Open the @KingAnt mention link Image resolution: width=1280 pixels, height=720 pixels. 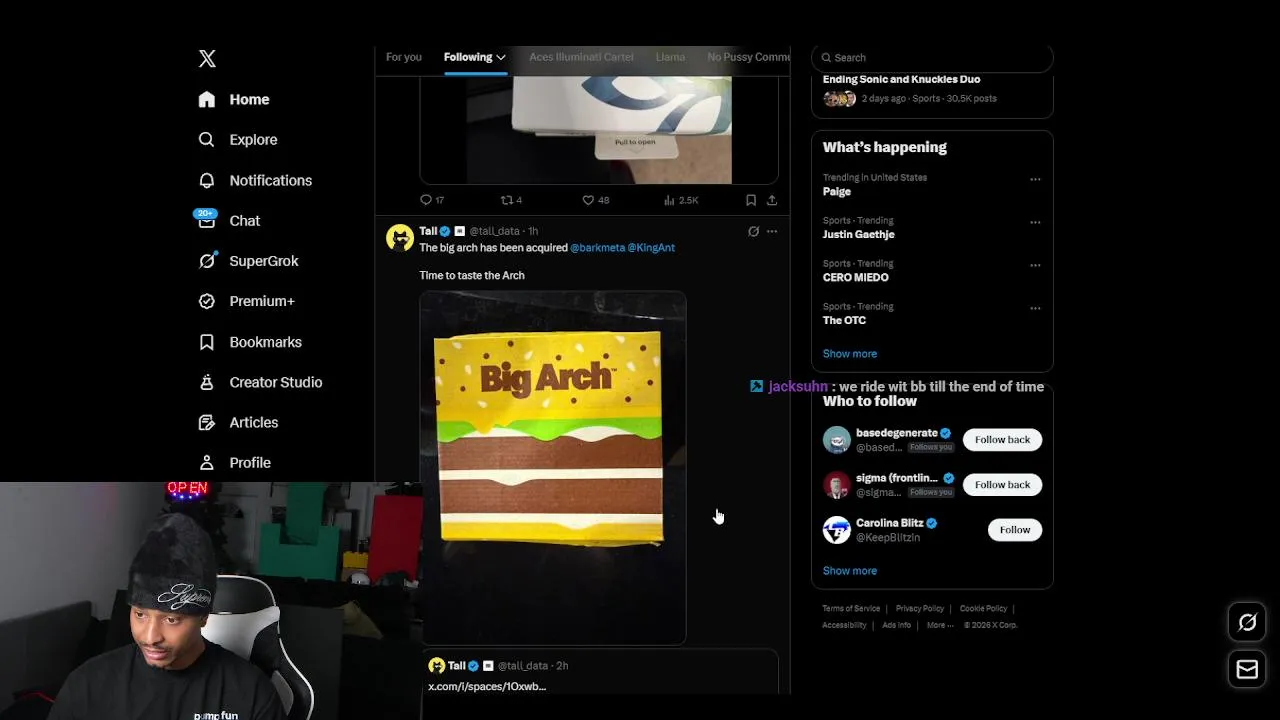[x=651, y=247]
